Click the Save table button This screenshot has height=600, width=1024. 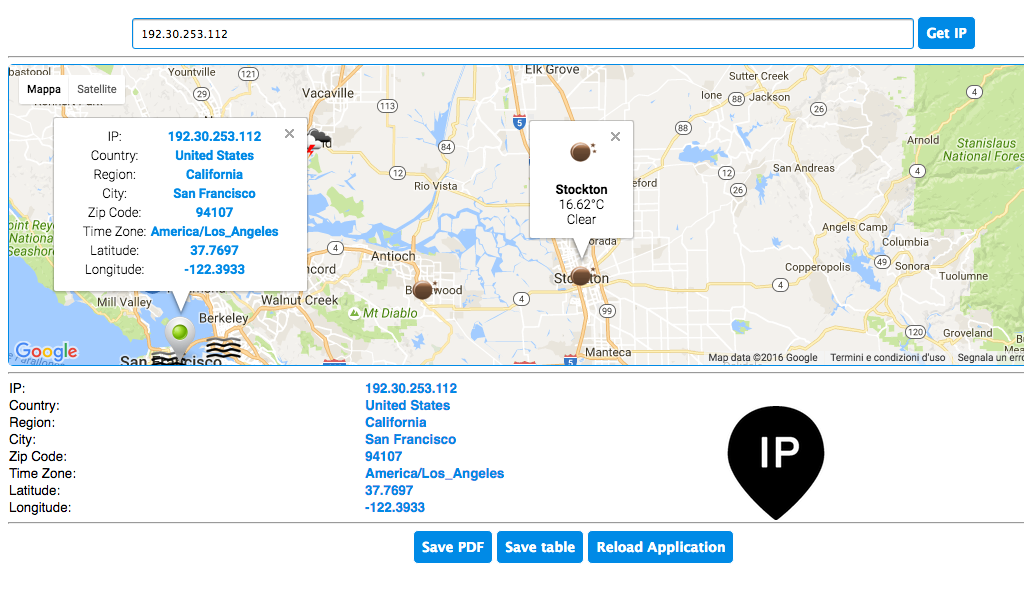point(539,547)
